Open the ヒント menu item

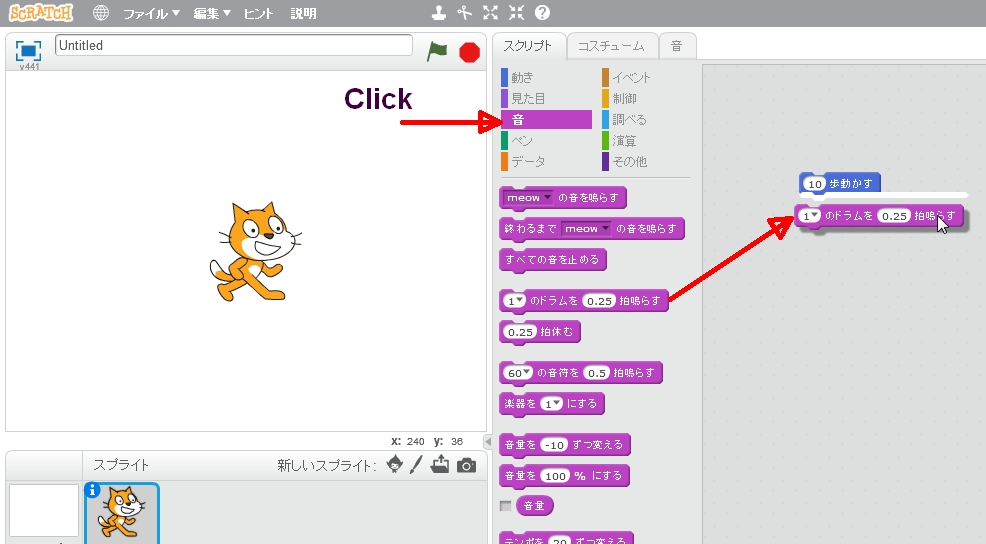point(258,13)
